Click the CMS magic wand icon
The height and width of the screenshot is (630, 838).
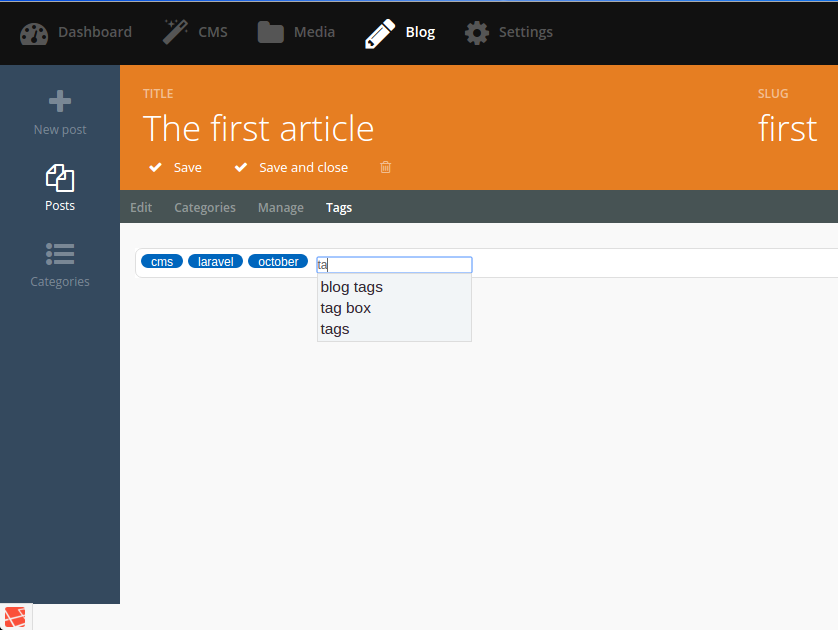pos(175,32)
